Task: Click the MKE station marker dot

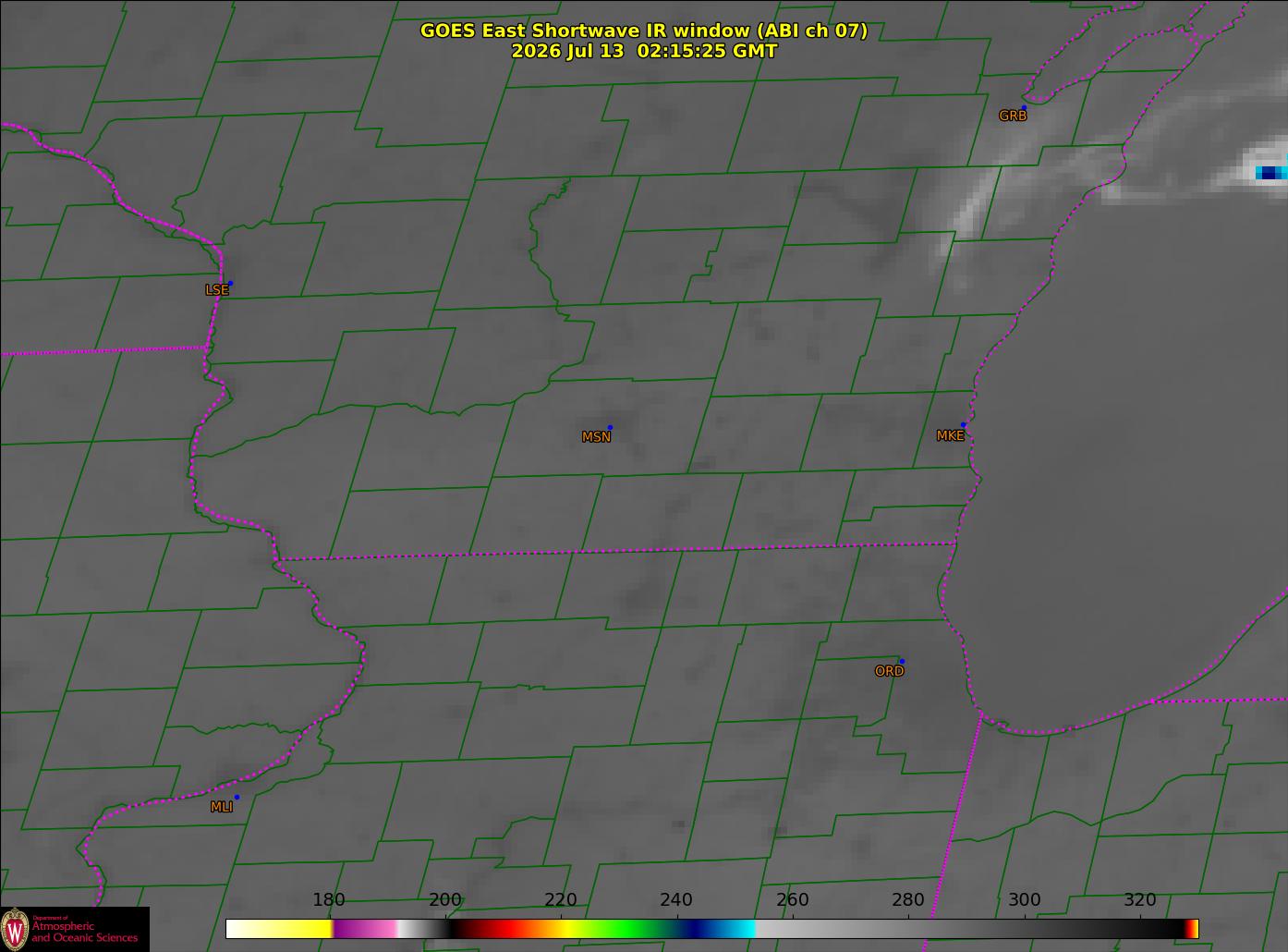Action: (963, 425)
